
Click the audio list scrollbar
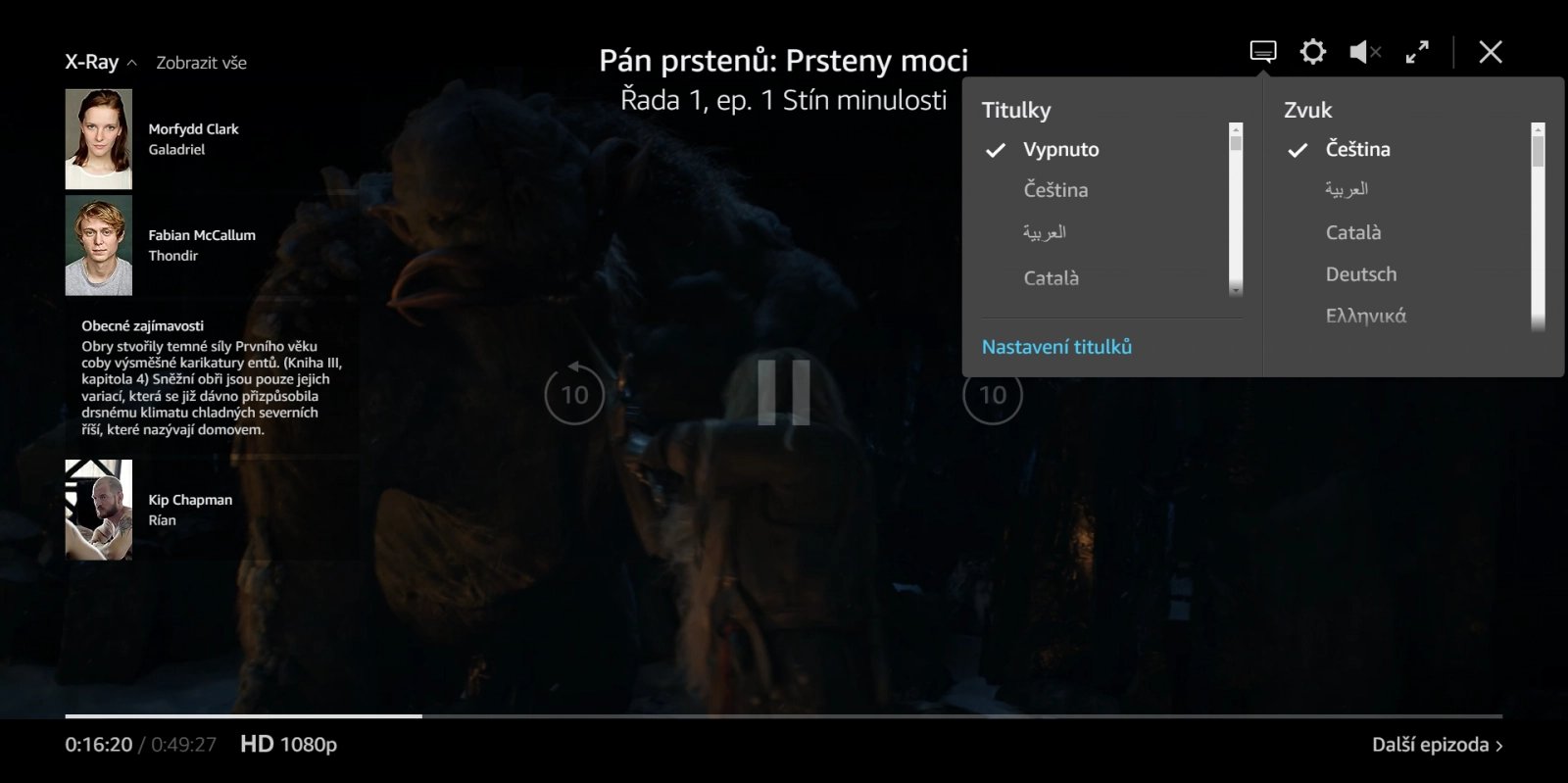1538,225
